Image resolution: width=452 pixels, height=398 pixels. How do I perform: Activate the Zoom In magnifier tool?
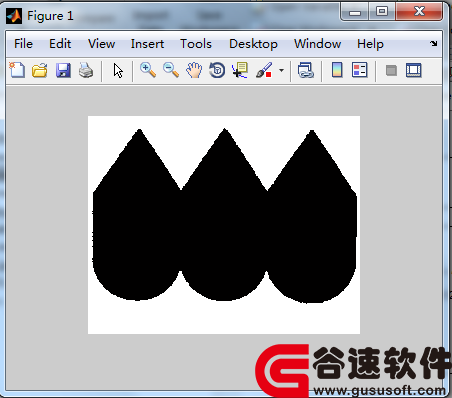[148, 70]
